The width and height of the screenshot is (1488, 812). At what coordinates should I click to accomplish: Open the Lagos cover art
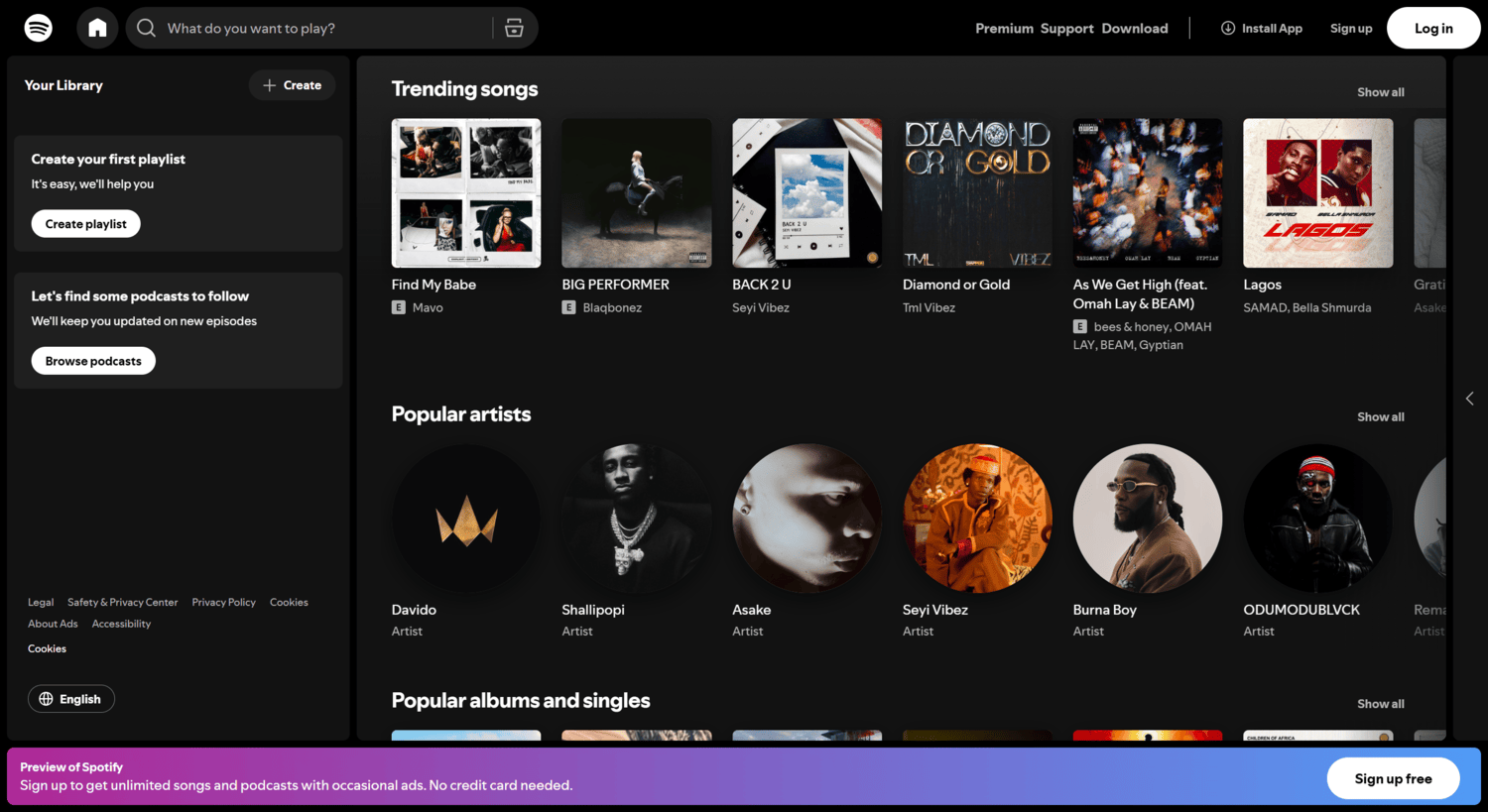[1318, 193]
